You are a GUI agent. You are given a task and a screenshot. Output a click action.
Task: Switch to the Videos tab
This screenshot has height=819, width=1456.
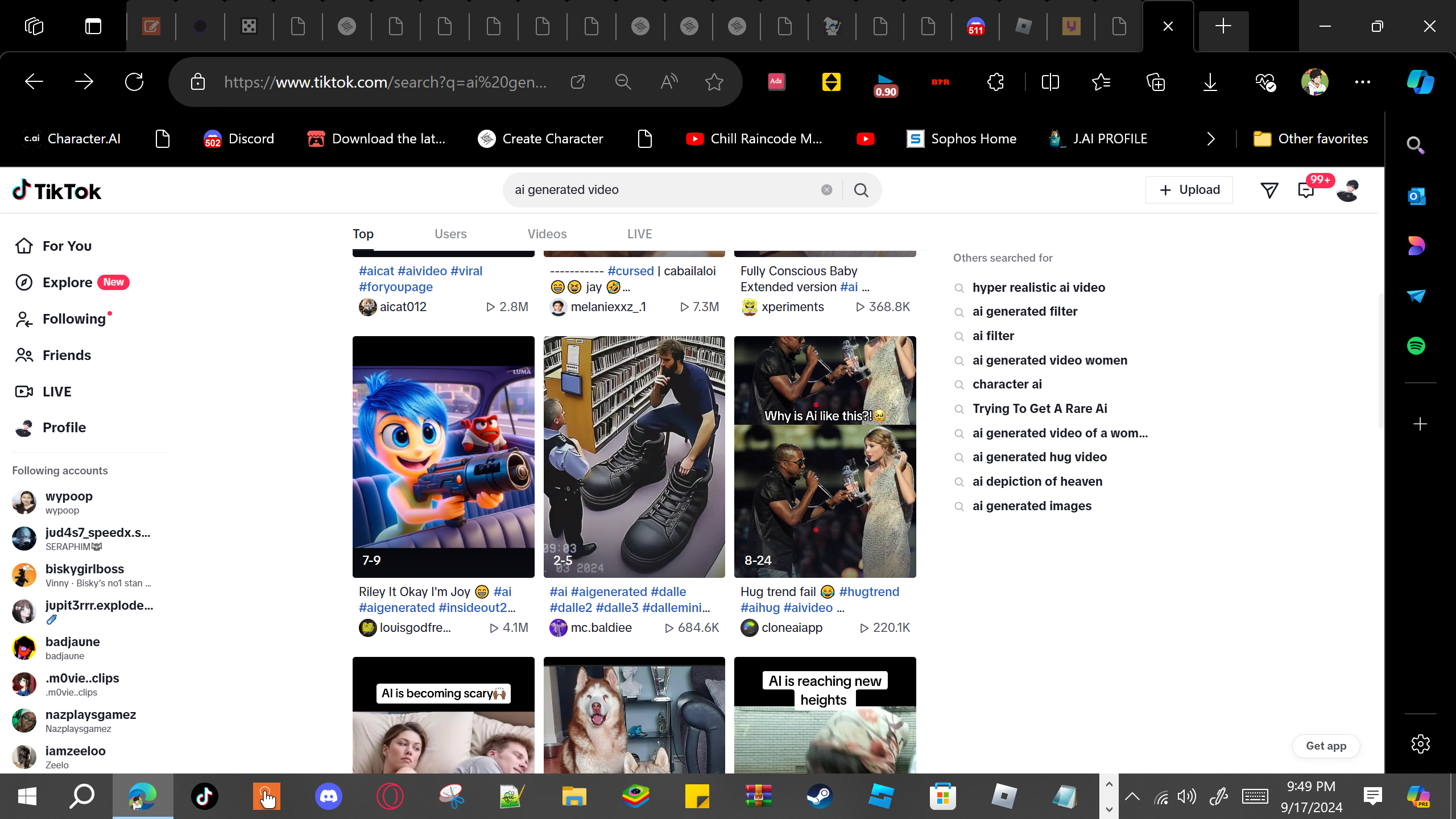547,234
